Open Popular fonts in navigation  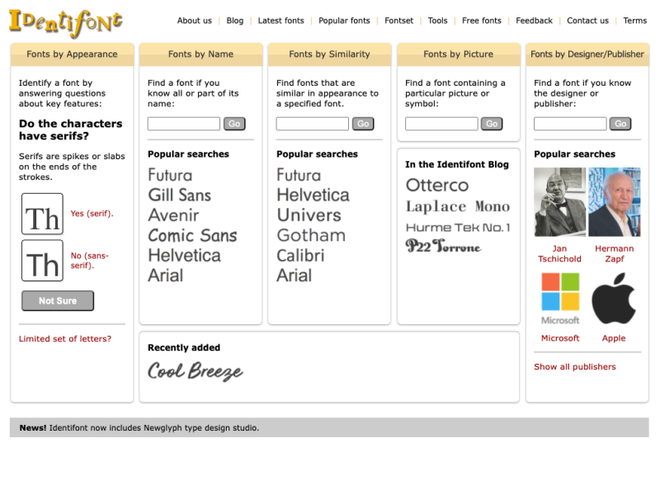click(x=344, y=21)
